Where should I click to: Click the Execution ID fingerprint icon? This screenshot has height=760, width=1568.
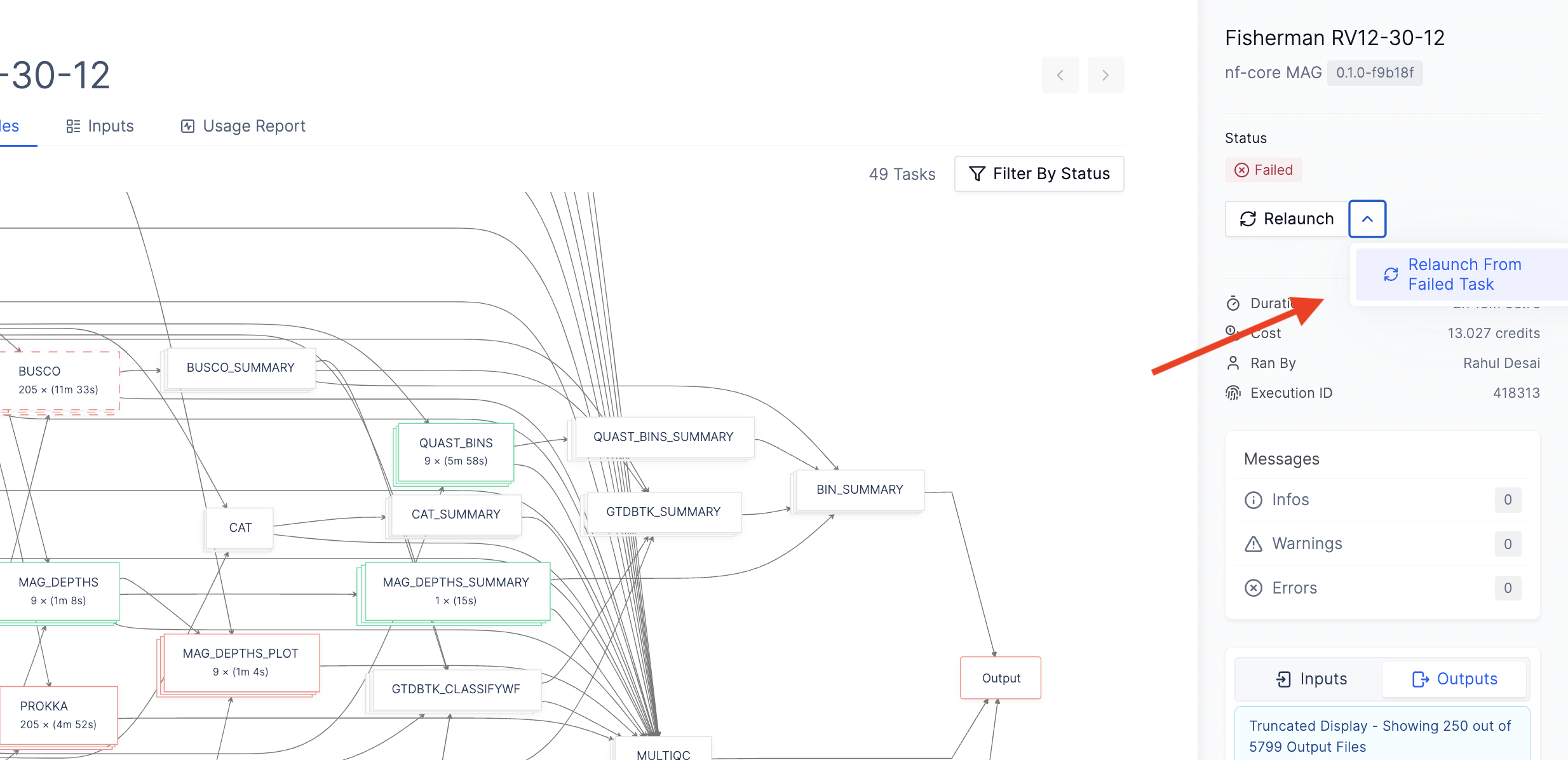pyautogui.click(x=1233, y=393)
